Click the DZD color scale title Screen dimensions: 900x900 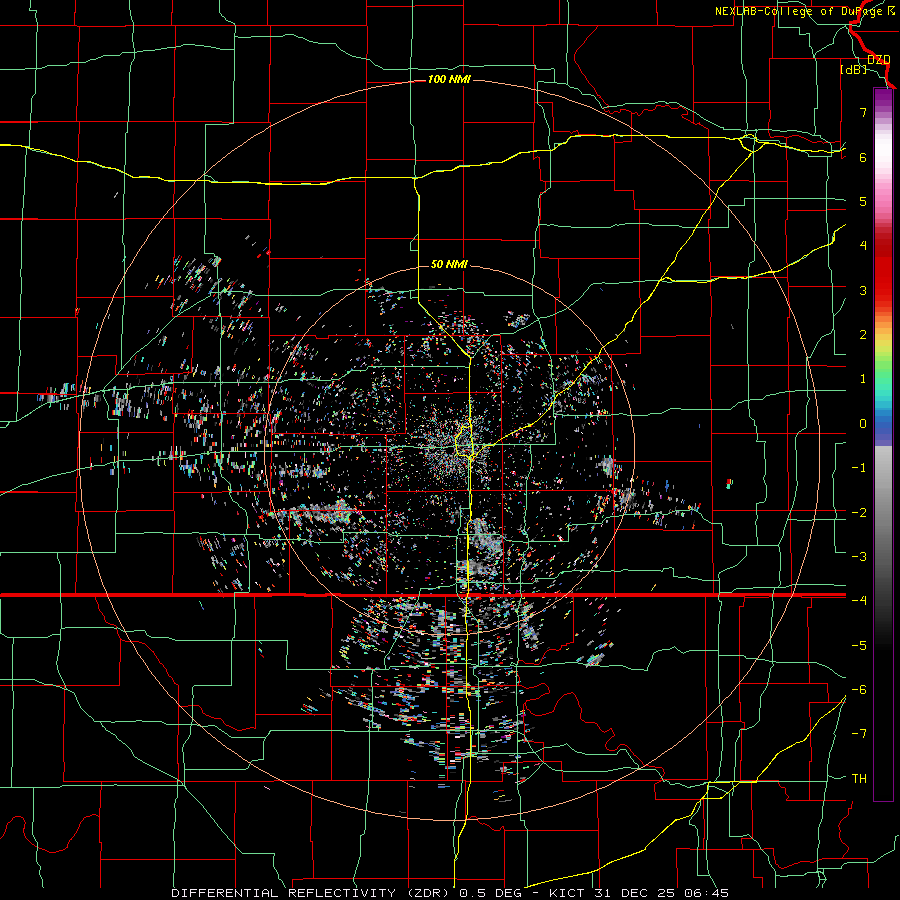(x=878, y=60)
